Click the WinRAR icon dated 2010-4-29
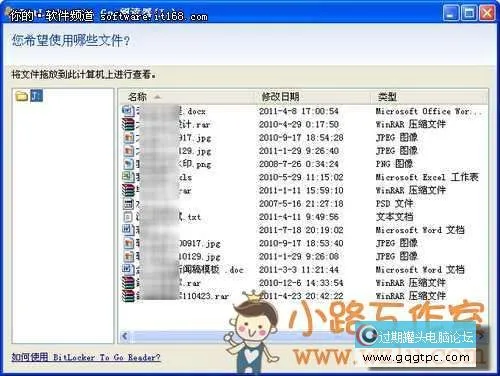500x376 pixels. (x=128, y=124)
